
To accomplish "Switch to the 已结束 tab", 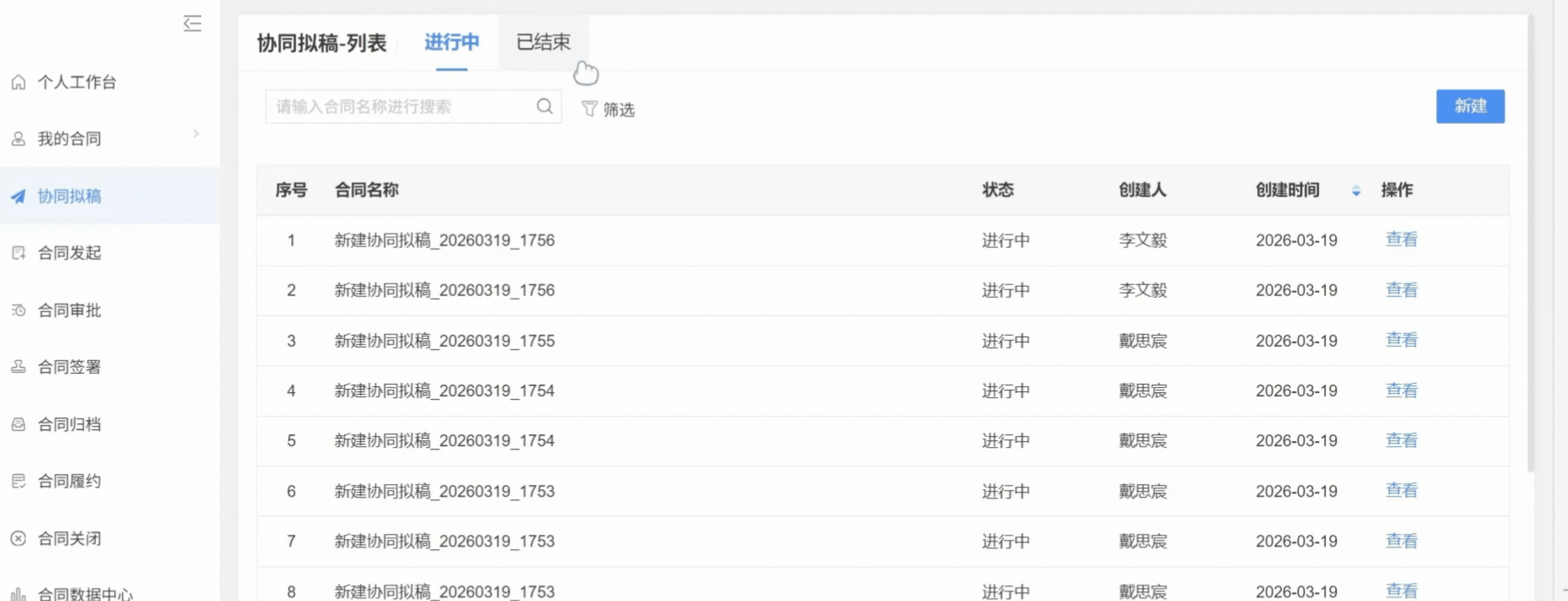I will (x=543, y=42).
